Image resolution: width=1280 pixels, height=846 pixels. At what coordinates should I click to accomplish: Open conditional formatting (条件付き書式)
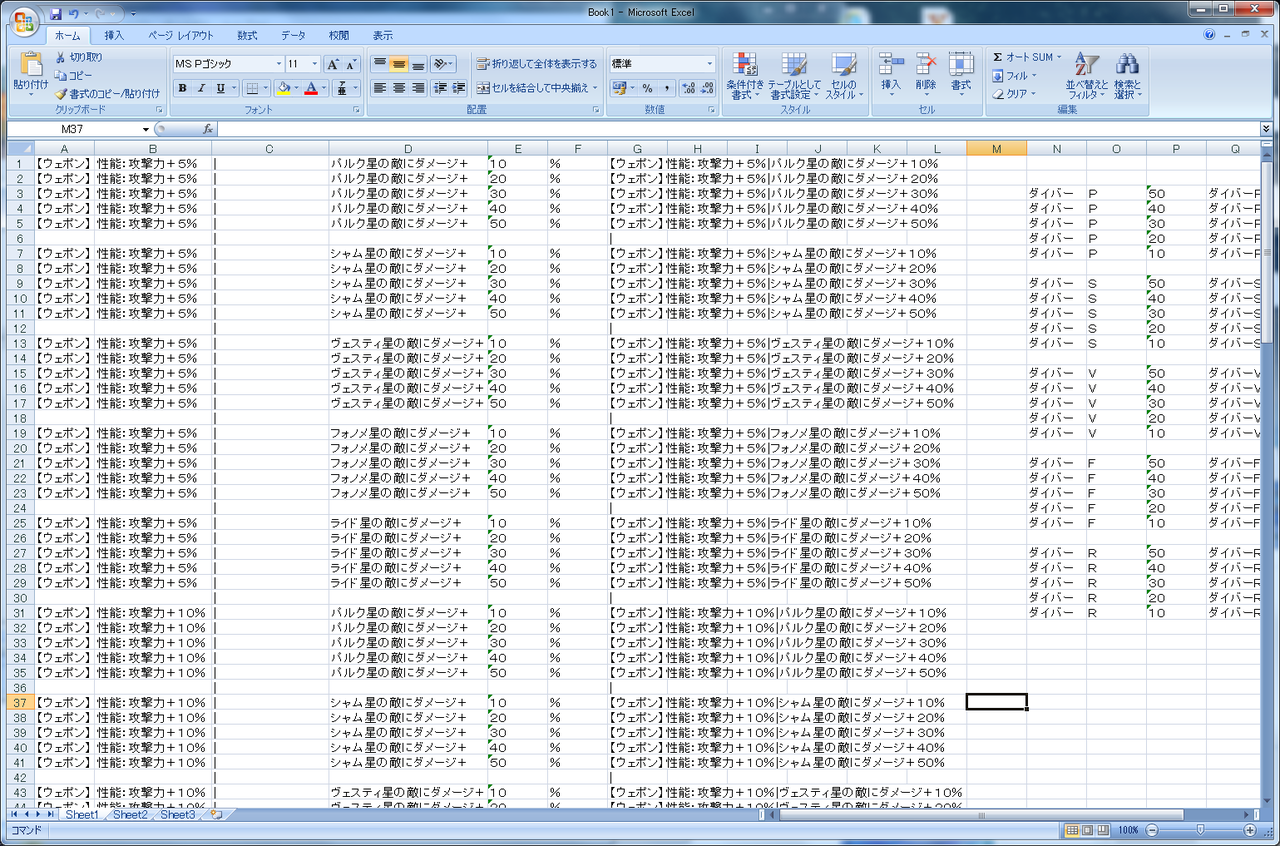tap(745, 75)
